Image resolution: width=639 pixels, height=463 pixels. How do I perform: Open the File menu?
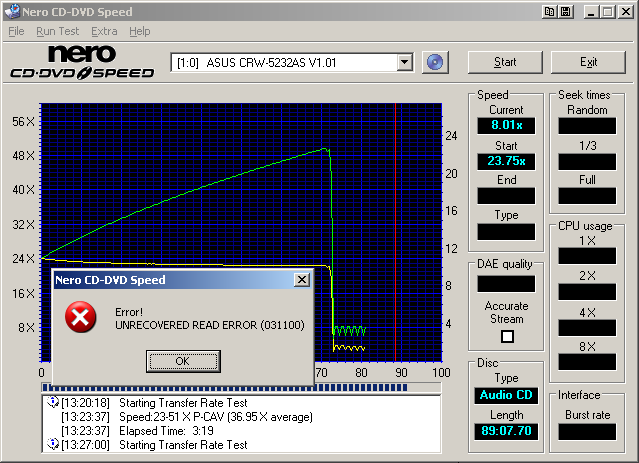(x=16, y=31)
